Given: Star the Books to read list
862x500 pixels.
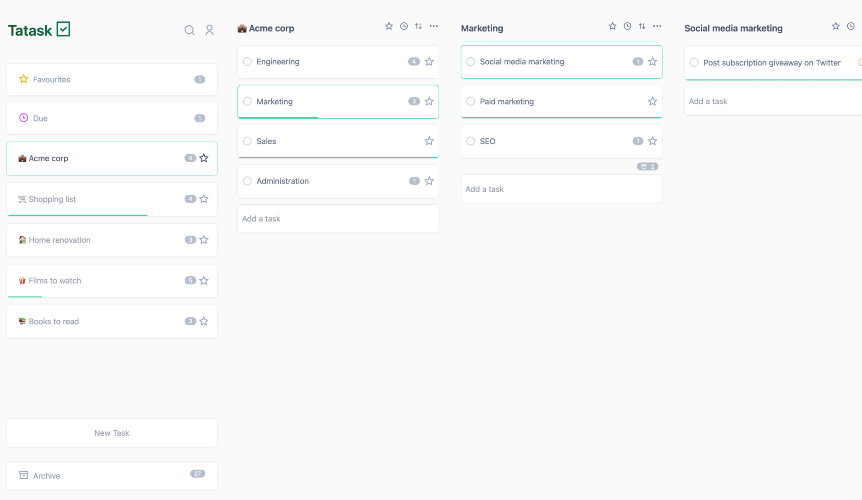Looking at the screenshot, I should pyautogui.click(x=204, y=321).
